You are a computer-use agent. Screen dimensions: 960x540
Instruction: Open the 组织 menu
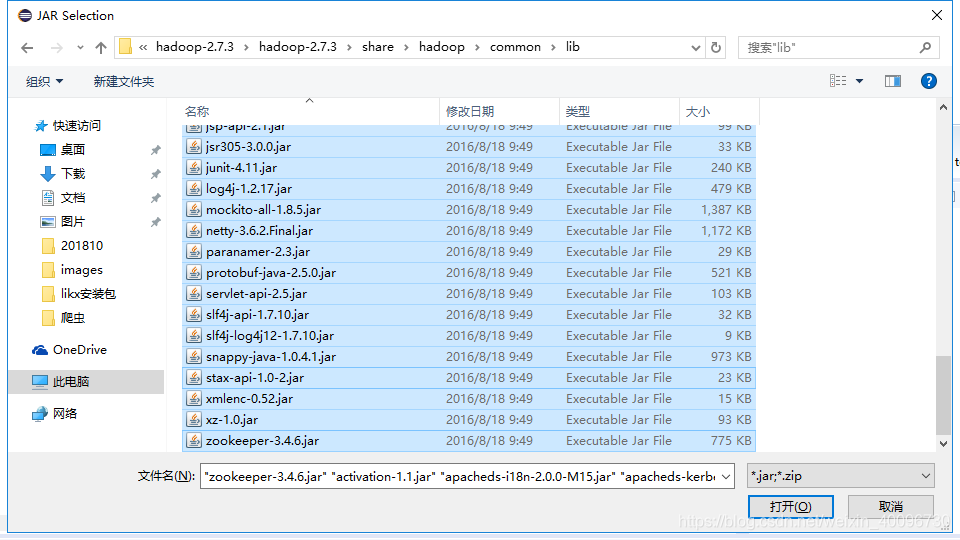pyautogui.click(x=44, y=81)
